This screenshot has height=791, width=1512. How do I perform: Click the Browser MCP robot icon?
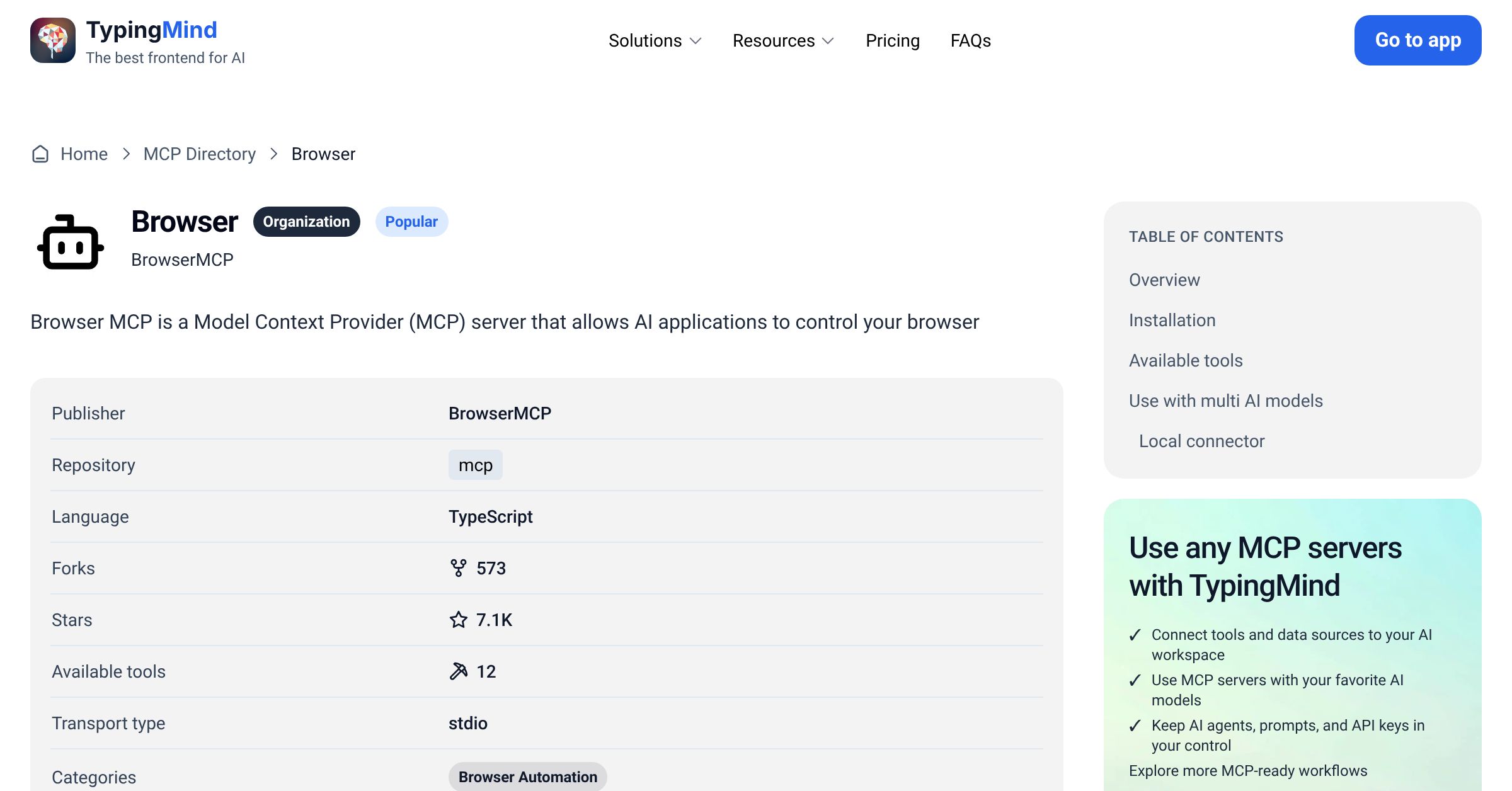[71, 242]
